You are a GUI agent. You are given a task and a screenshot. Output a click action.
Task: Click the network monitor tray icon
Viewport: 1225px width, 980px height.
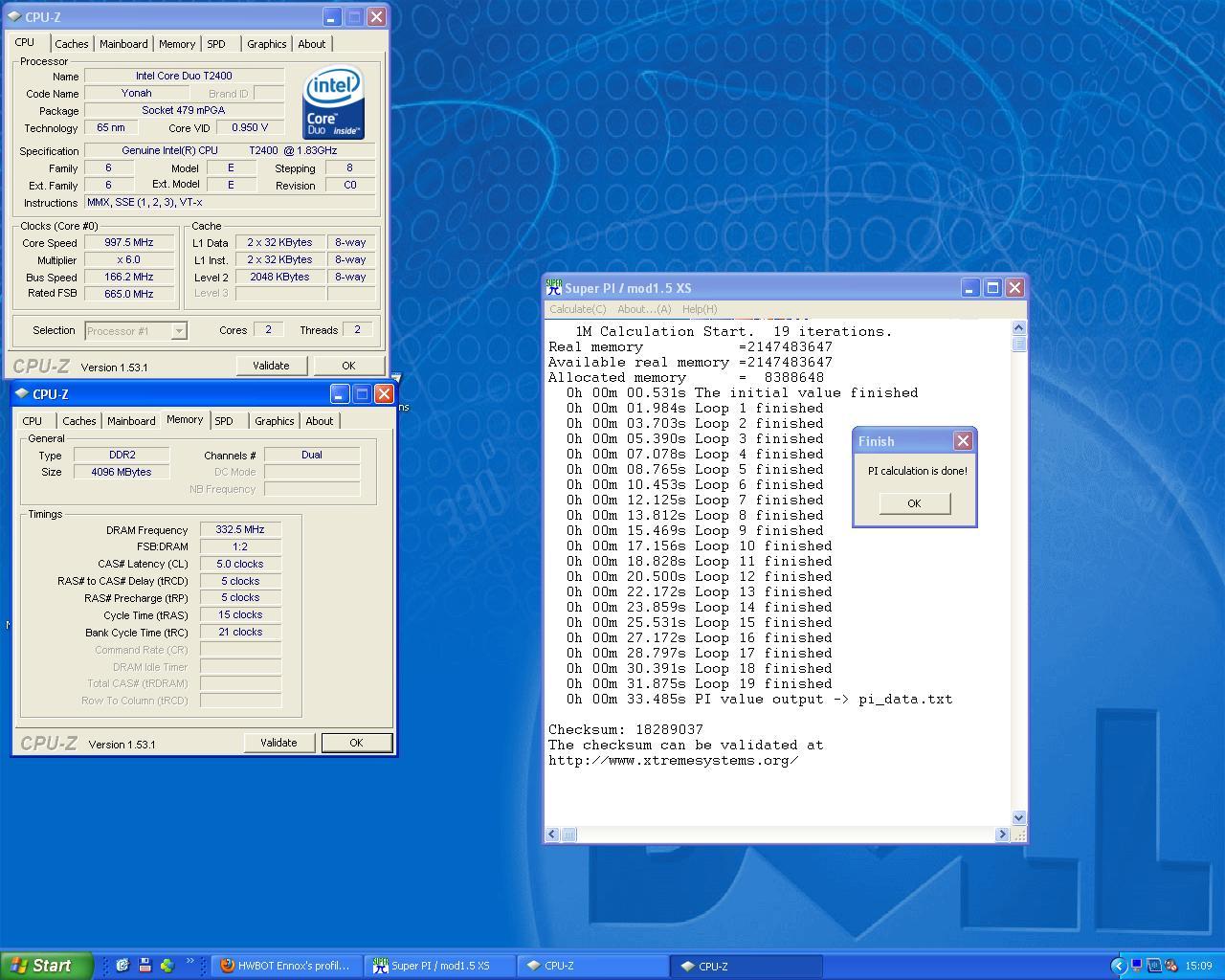[1136, 966]
